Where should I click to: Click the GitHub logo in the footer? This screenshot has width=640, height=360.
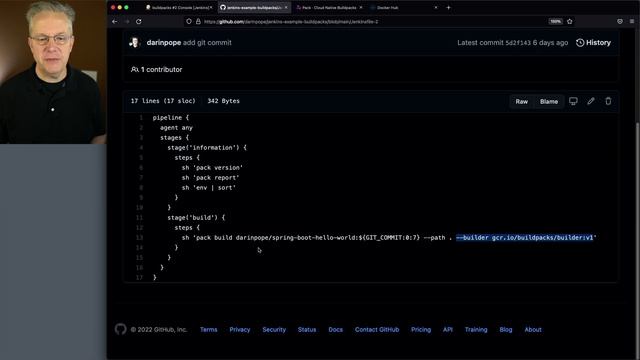tap(120, 329)
